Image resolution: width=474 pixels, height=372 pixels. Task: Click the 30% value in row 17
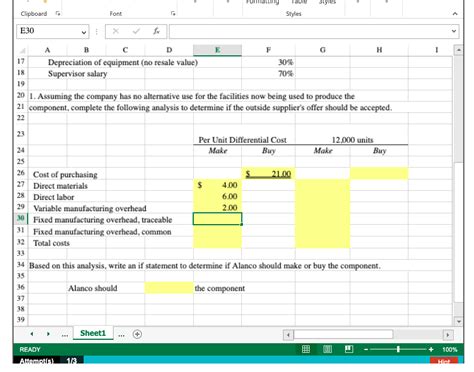tap(286, 63)
